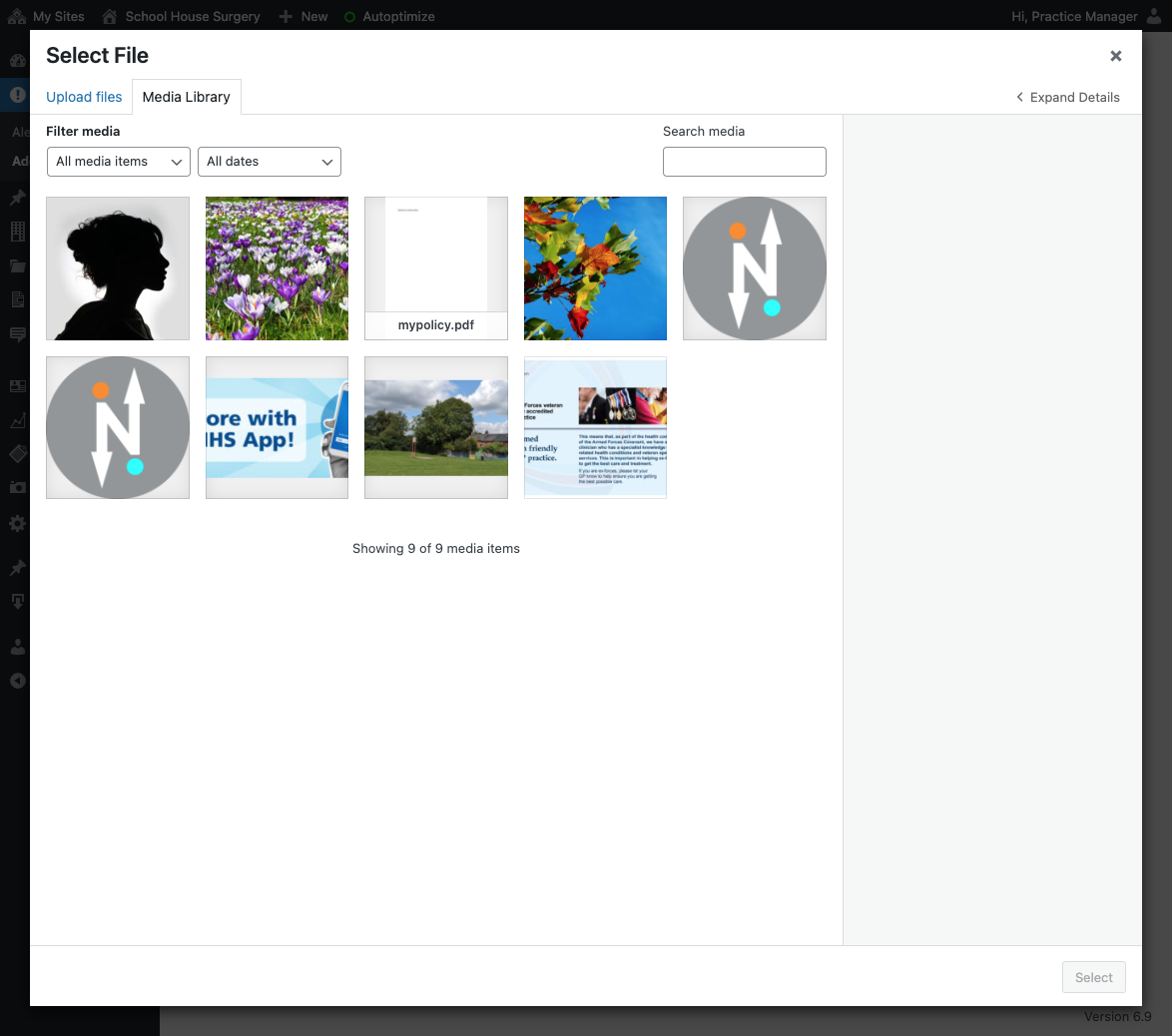
Task: Click the green Autoptimize status circle
Action: pyautogui.click(x=349, y=16)
